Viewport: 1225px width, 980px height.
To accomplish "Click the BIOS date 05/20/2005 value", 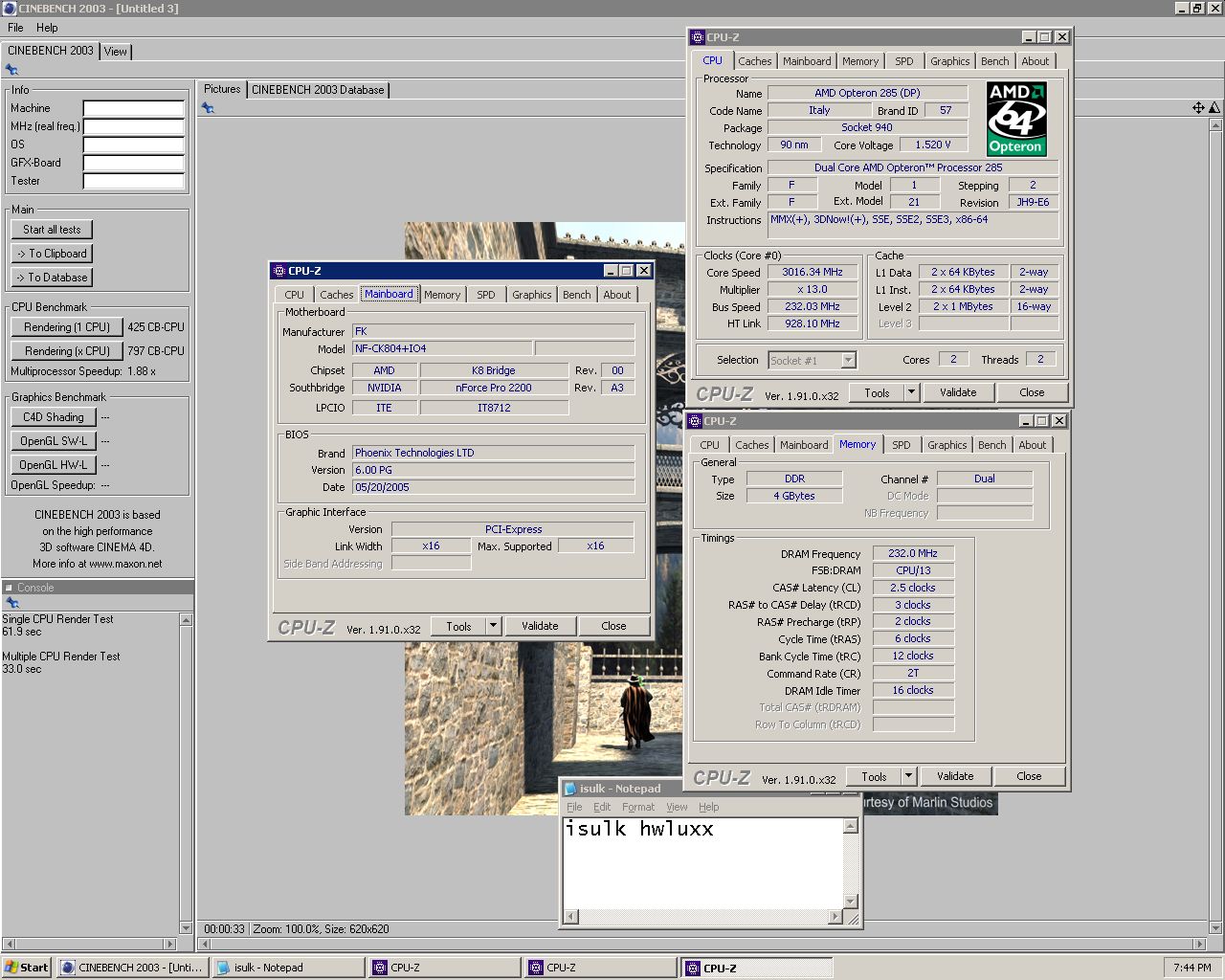I will click(493, 487).
